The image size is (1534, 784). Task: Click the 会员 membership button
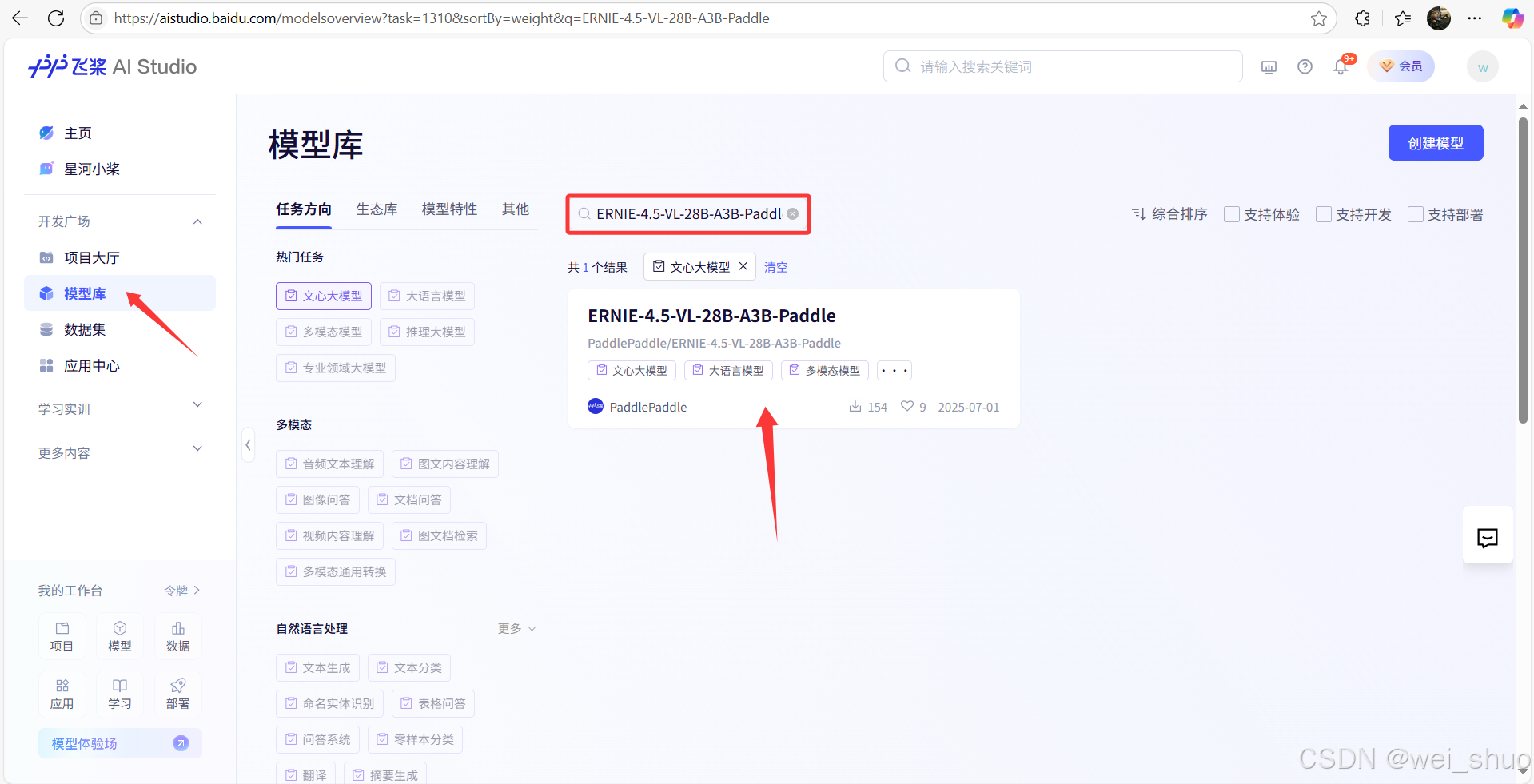coord(1401,66)
